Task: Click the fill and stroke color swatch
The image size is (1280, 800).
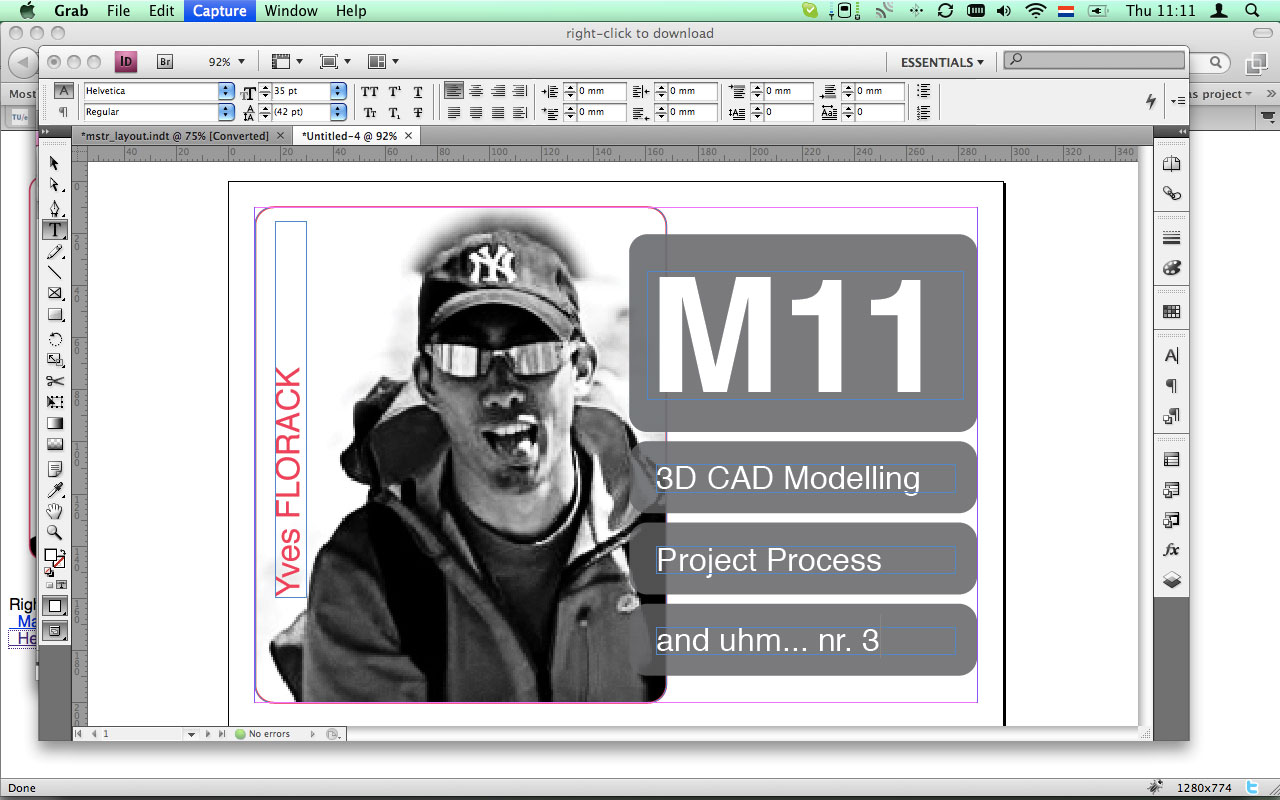Action: tap(54, 558)
